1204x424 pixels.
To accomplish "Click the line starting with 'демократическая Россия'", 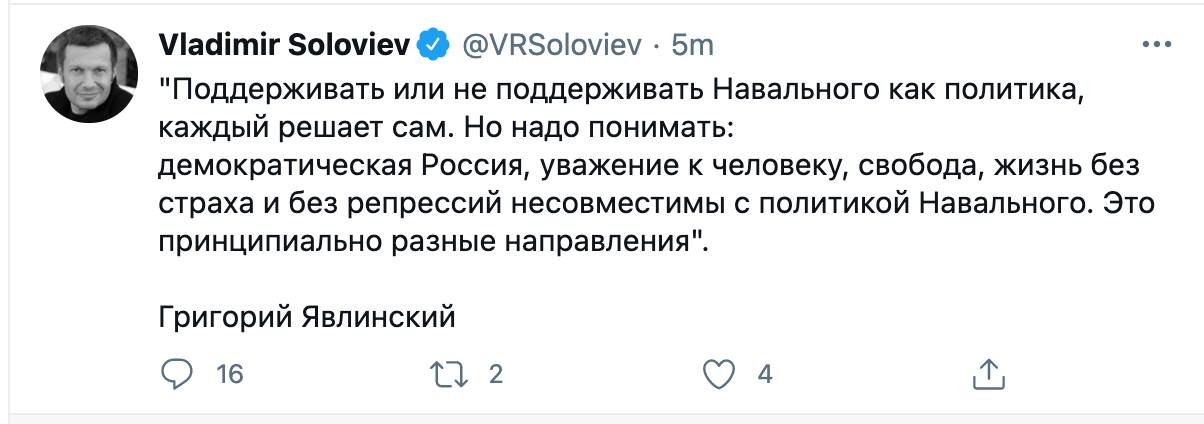I will [650, 166].
